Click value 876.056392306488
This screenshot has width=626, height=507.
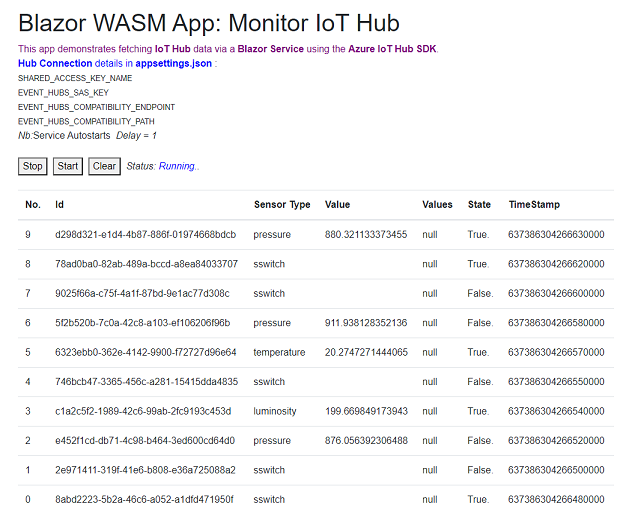click(366, 441)
